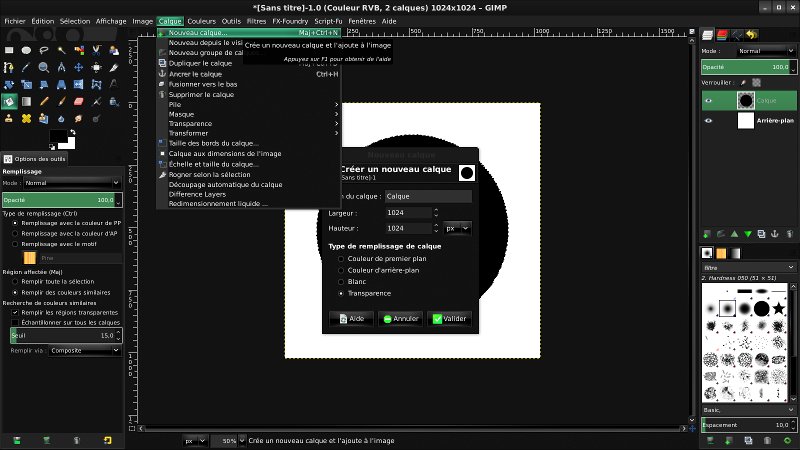This screenshot has width=800, height=450.
Task: Select the Eraser tool
Action: [79, 102]
